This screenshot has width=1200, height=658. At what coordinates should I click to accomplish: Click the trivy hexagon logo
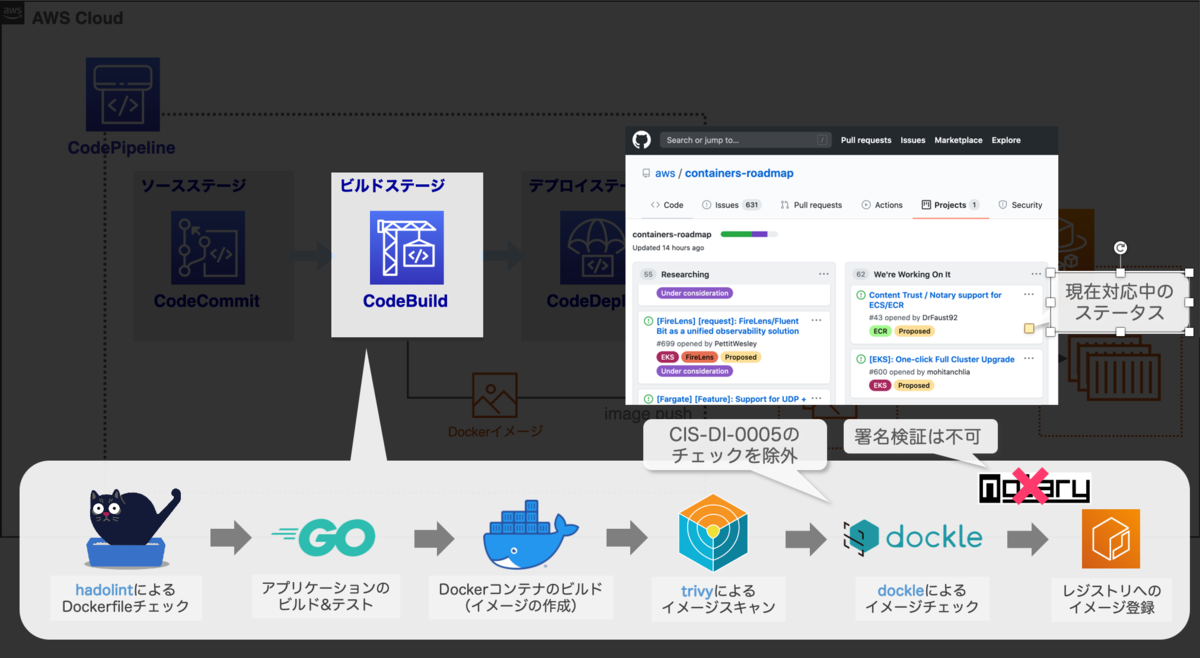(x=713, y=532)
